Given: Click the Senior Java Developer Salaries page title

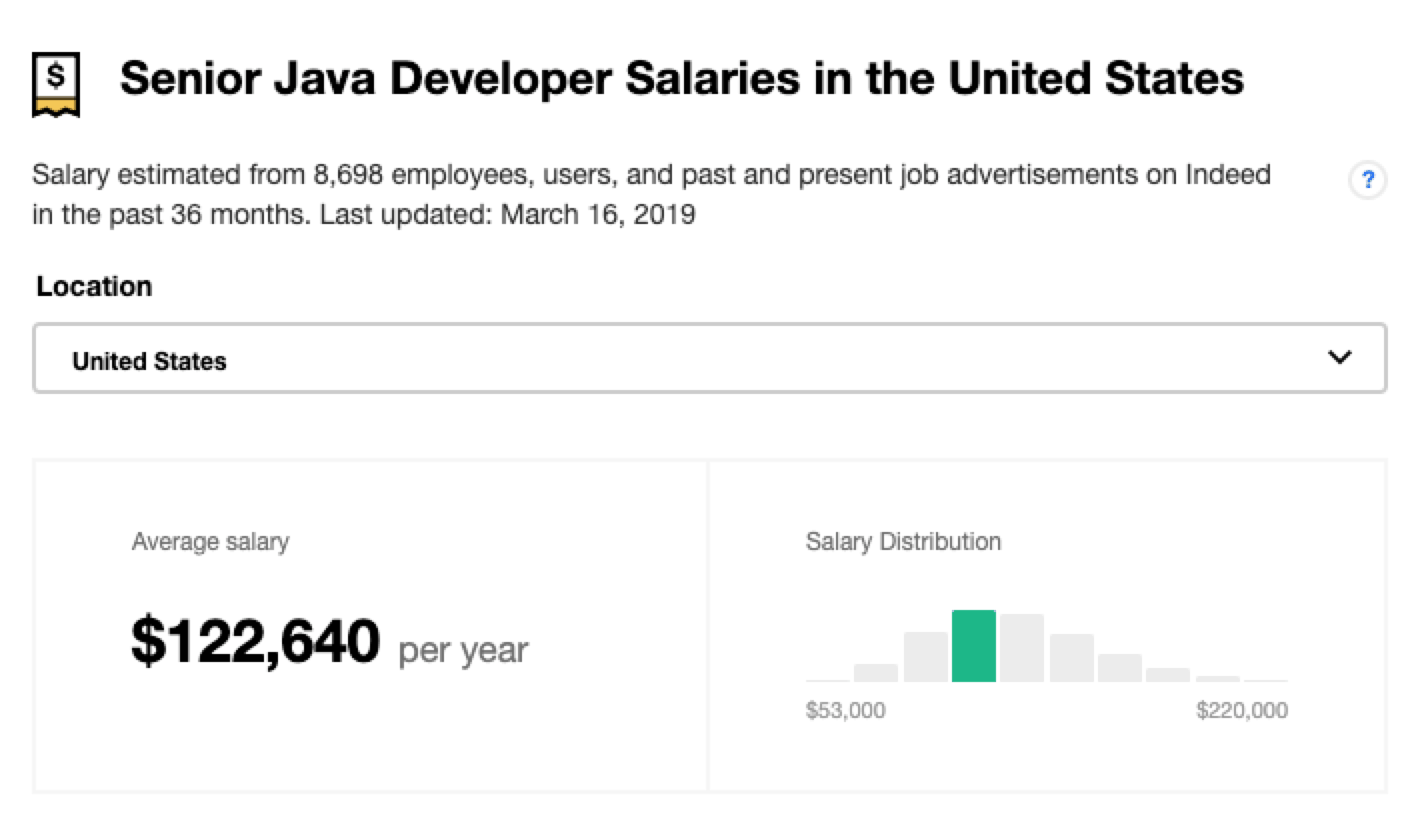Looking at the screenshot, I should pos(681,78).
